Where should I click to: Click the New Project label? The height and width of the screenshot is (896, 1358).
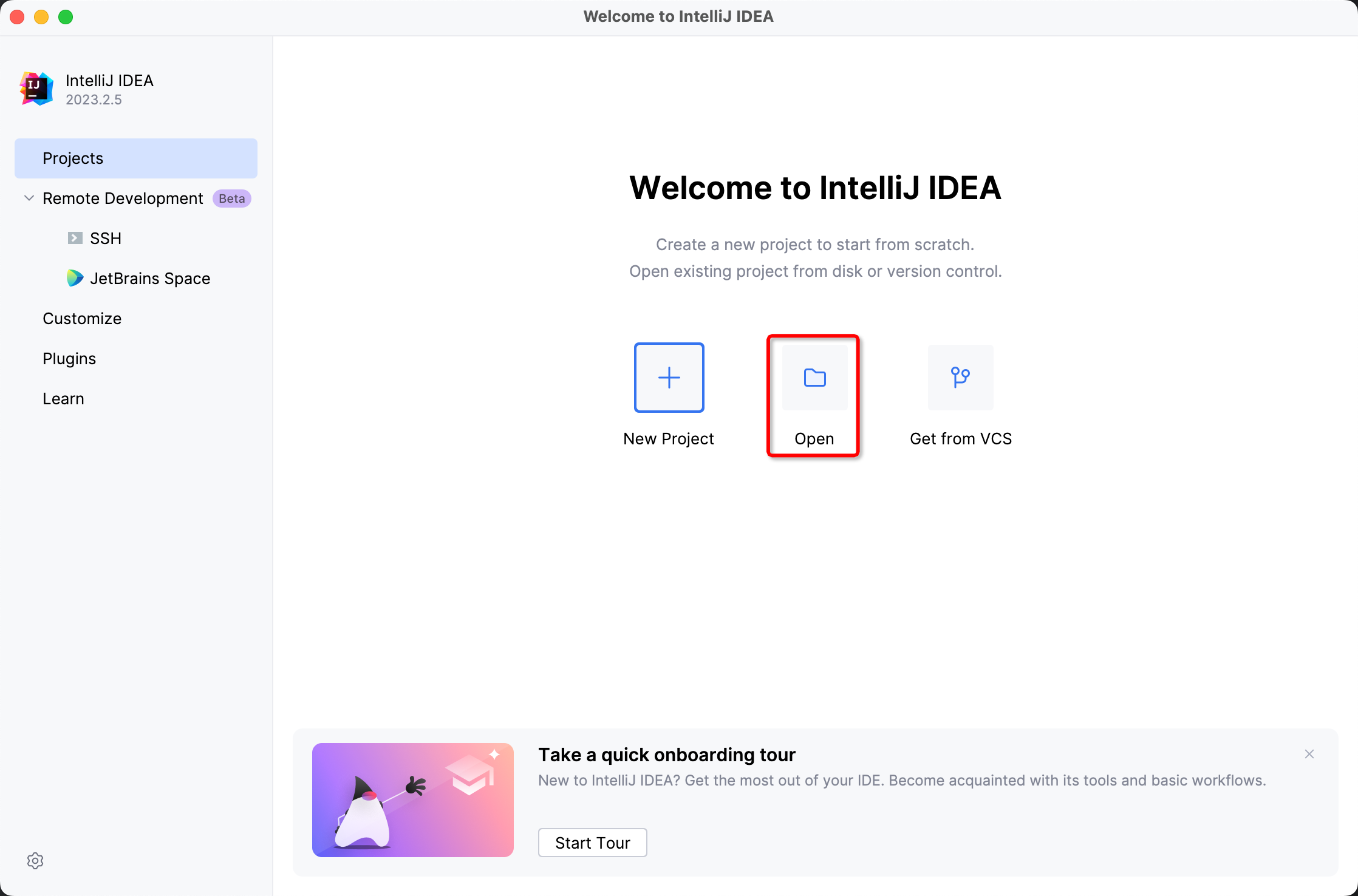669,439
